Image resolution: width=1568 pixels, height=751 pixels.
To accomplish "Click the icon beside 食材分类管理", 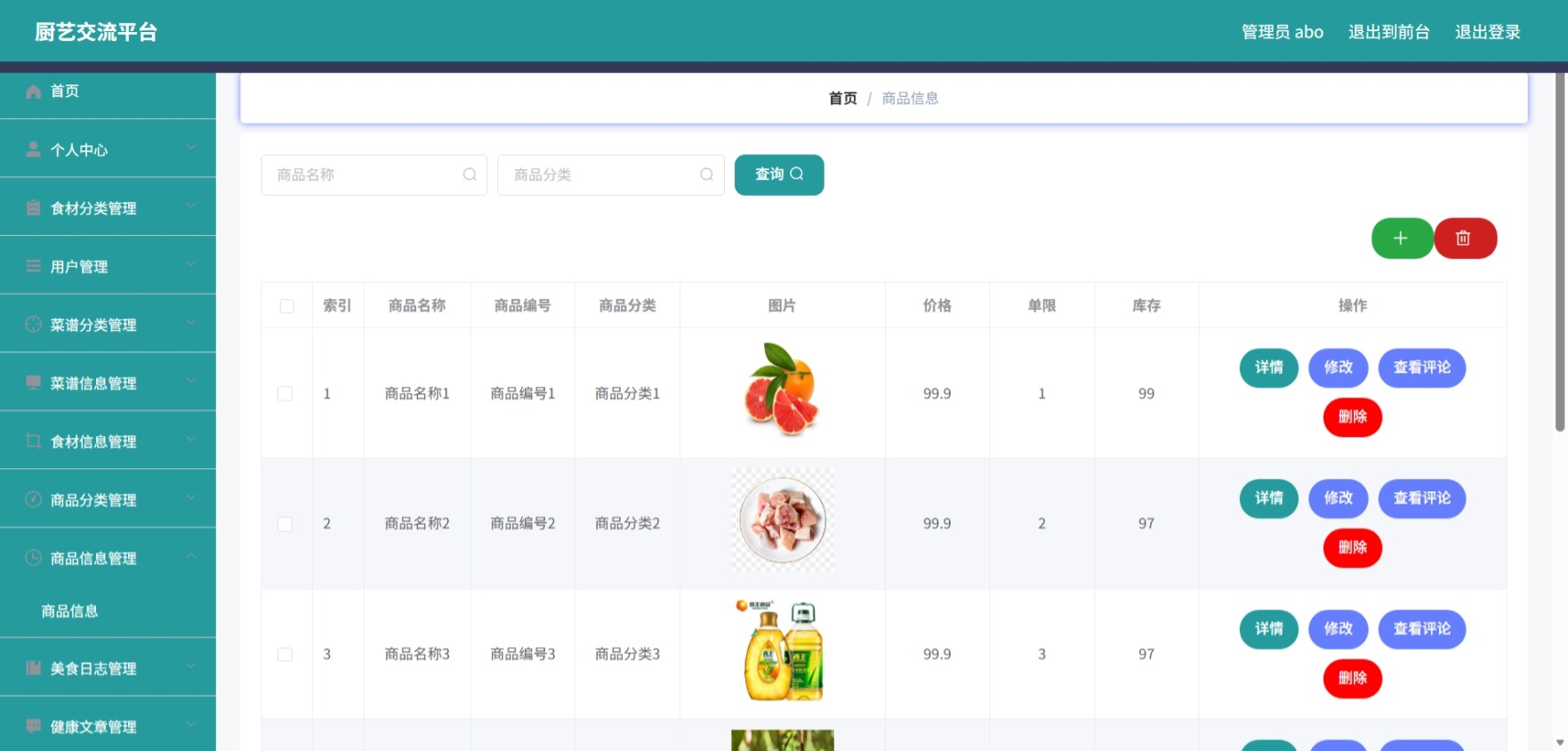I will pos(33,208).
